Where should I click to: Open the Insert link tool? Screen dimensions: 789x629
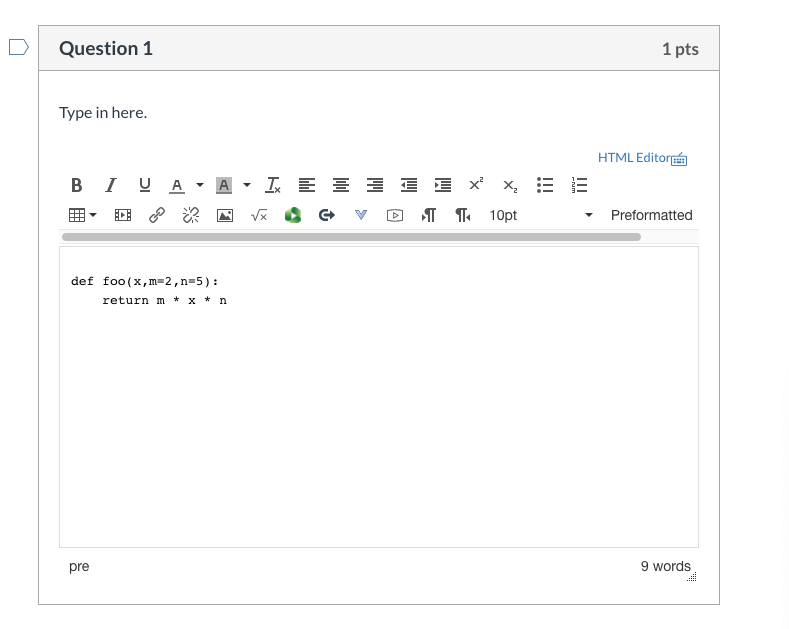click(x=157, y=215)
